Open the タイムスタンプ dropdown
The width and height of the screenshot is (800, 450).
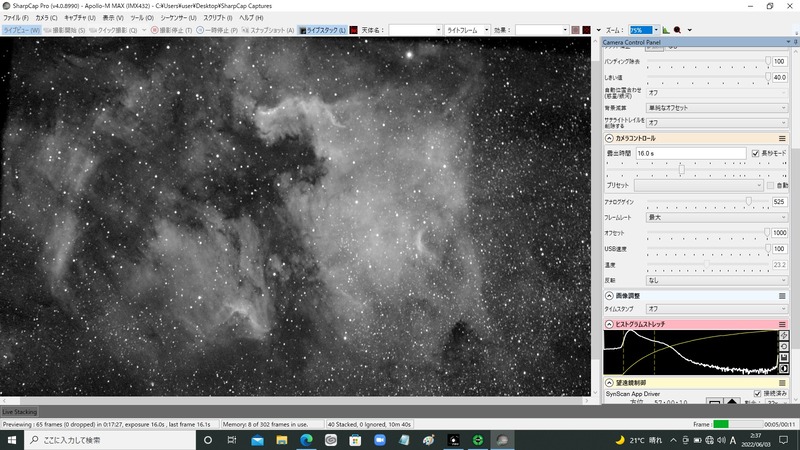717,309
